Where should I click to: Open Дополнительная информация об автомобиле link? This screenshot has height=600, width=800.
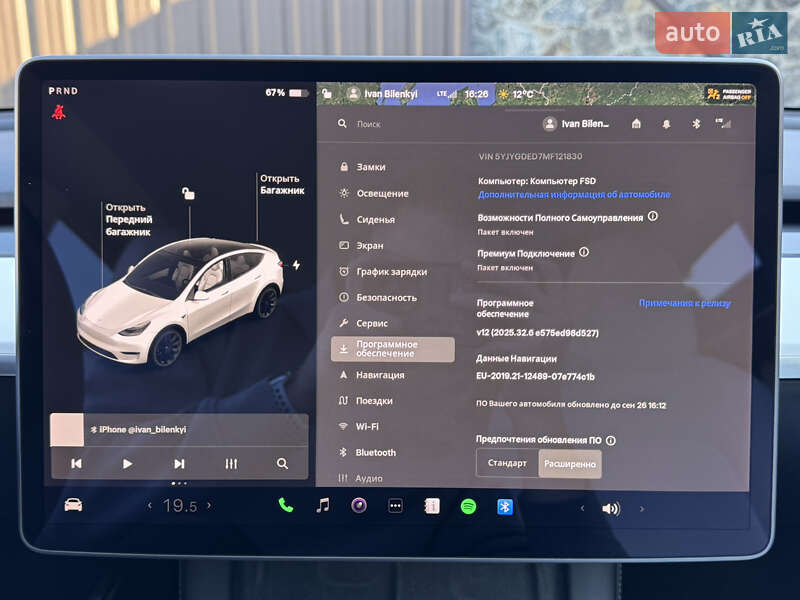574,194
